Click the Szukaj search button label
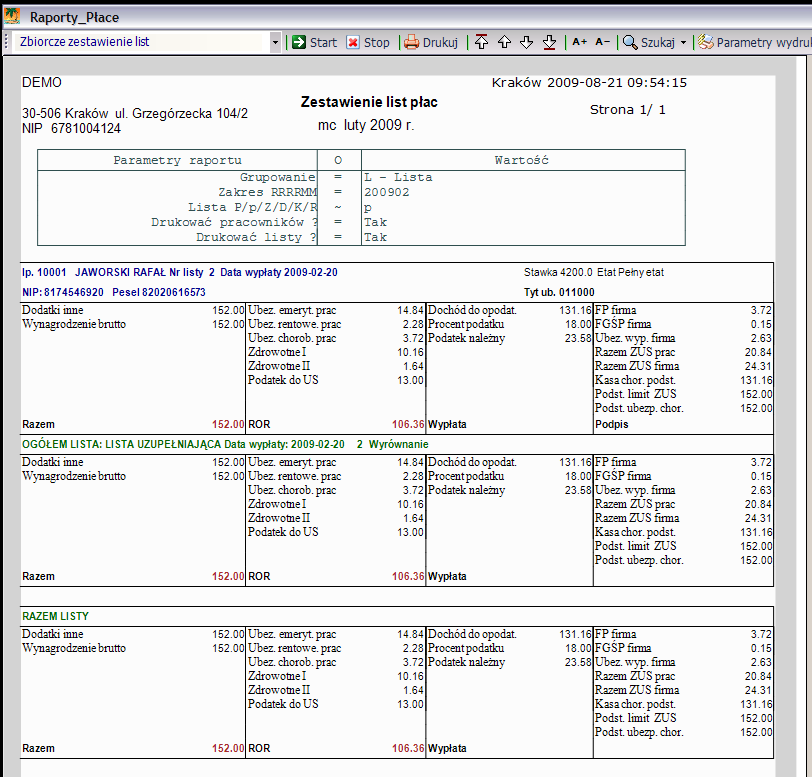812x777 pixels. 658,42
